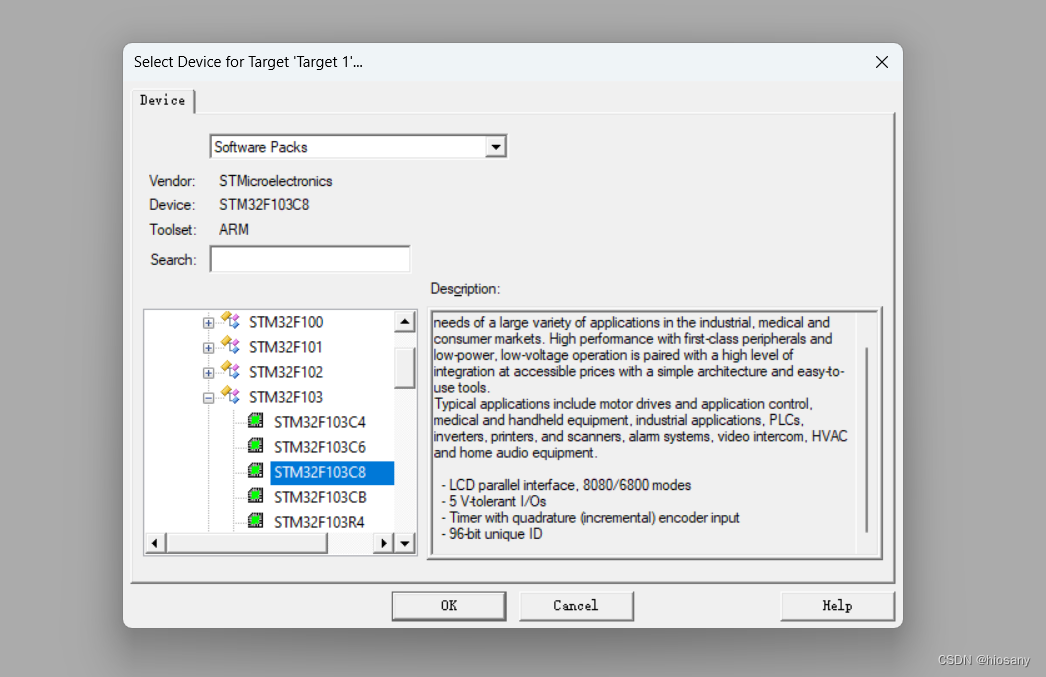Select the highlighted STM32F103C8 entry
1046x677 pixels.
coord(332,472)
